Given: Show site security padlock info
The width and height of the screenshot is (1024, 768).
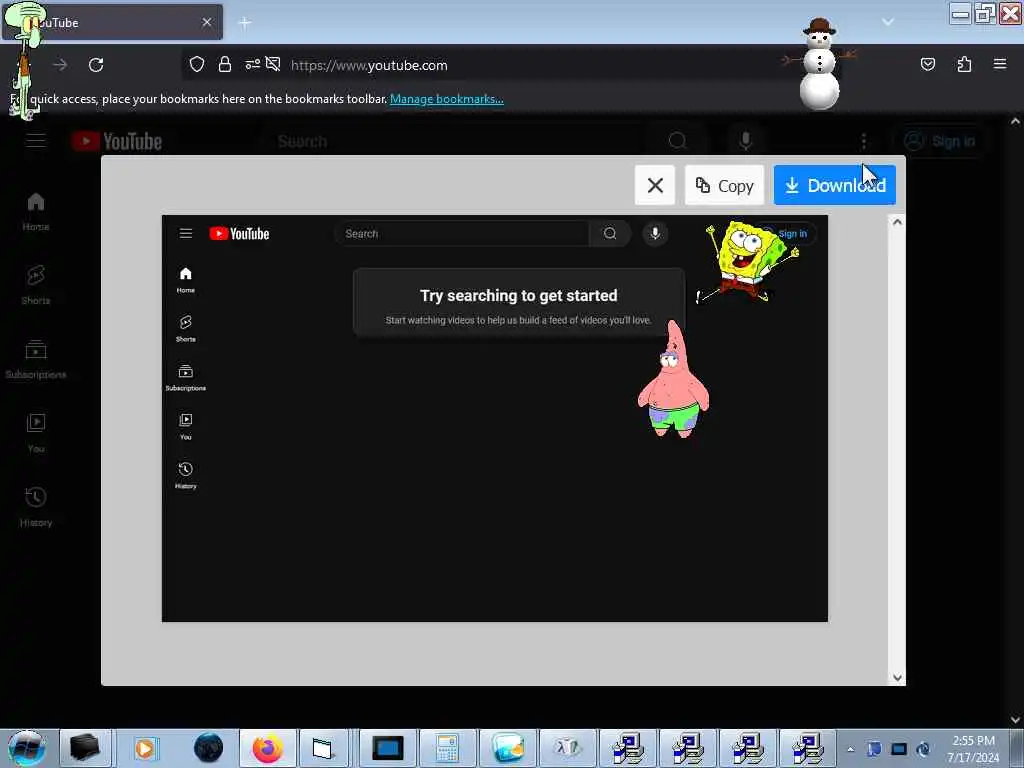Looking at the screenshot, I should point(225,65).
